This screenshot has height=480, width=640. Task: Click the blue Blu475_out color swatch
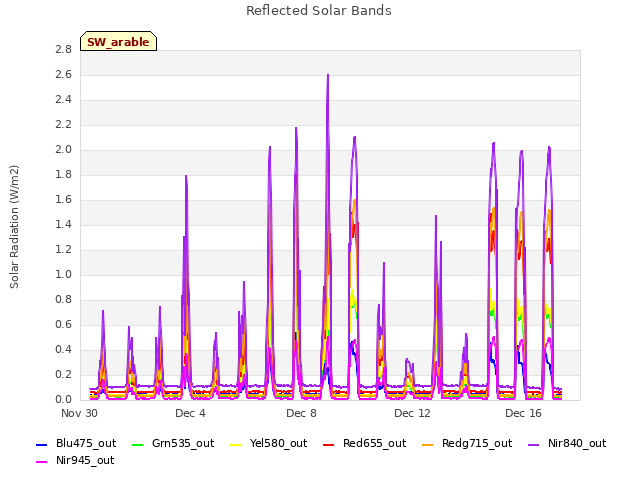pyautogui.click(x=42, y=444)
